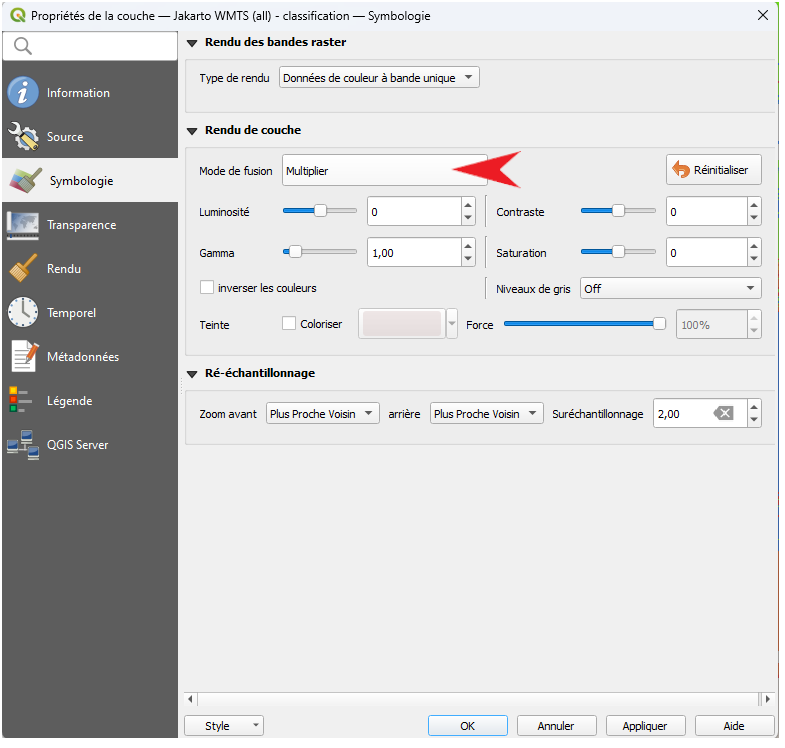The height and width of the screenshot is (748, 785).
Task: Open the Niveaux de gris dropdown
Action: pyautogui.click(x=670, y=288)
